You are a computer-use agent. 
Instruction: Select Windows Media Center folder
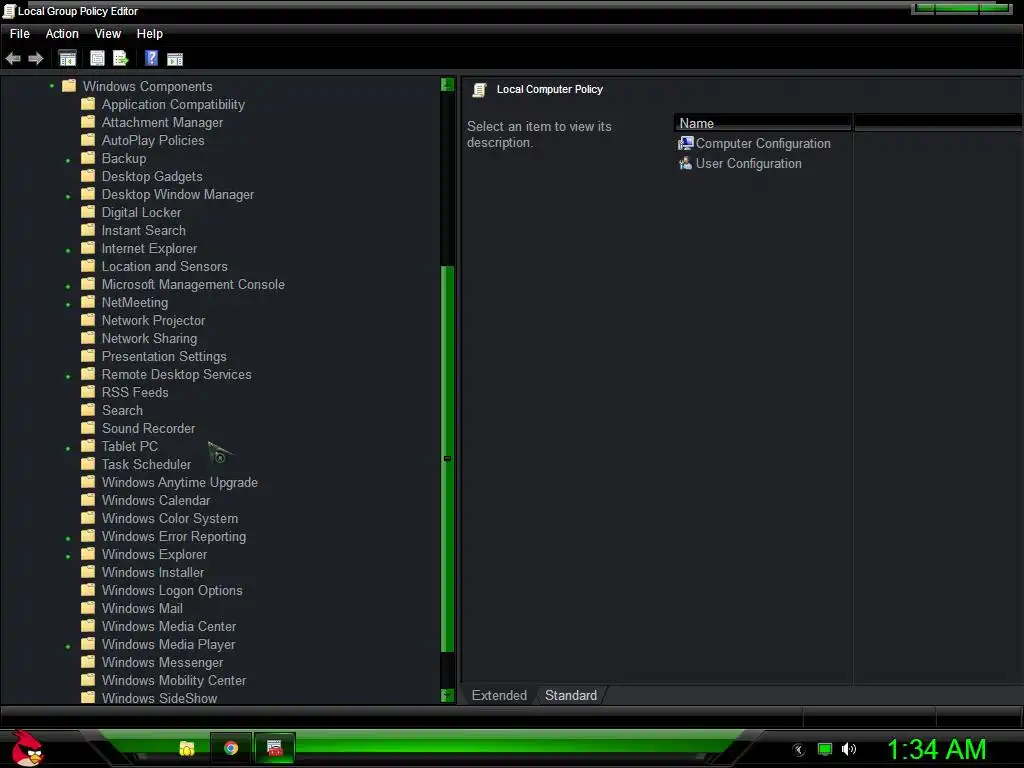tap(168, 626)
